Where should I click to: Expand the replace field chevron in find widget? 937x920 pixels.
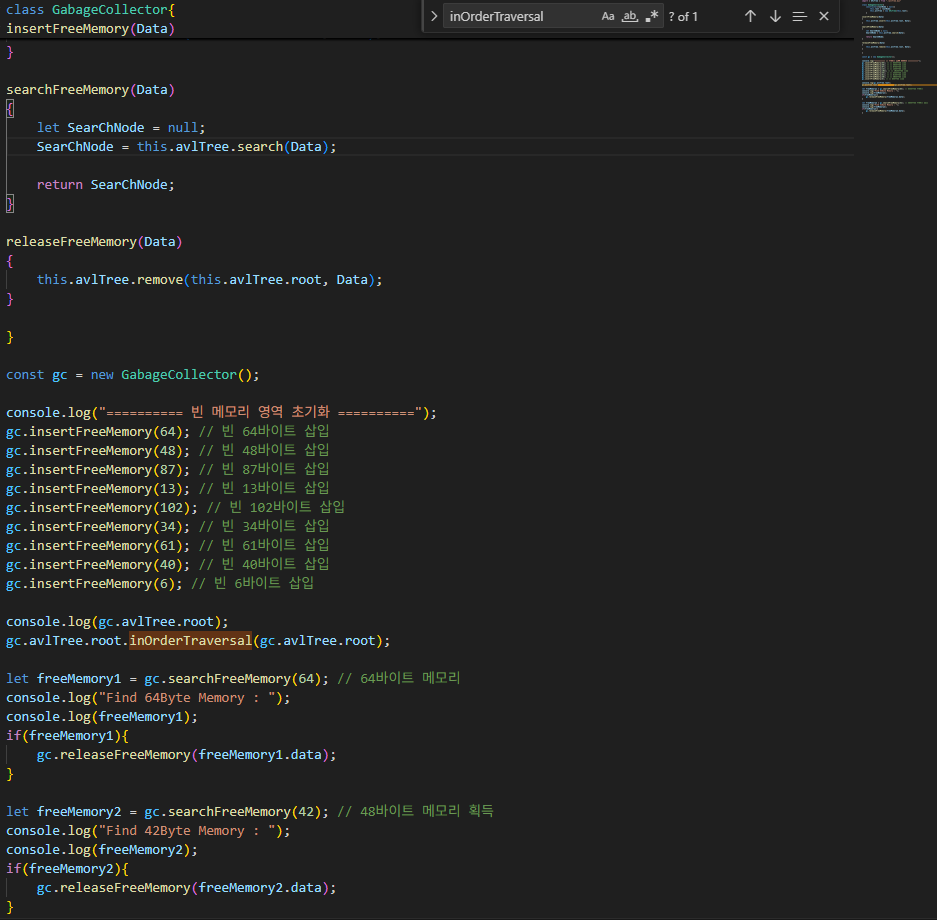(x=434, y=17)
